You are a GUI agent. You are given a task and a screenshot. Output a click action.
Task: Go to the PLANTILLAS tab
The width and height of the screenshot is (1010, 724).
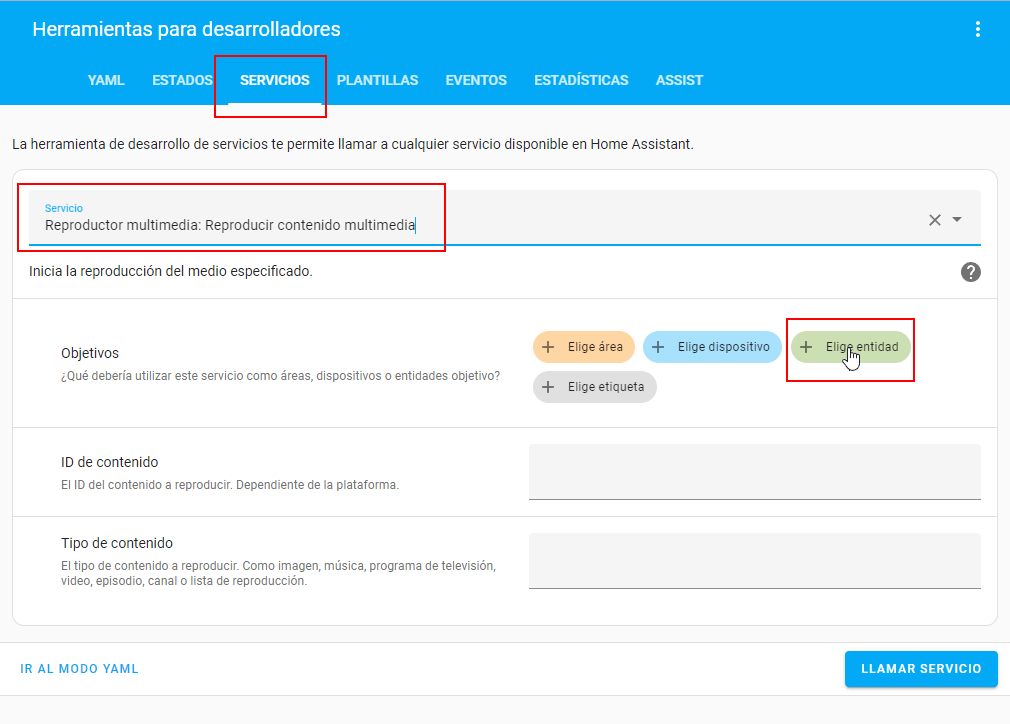(377, 80)
